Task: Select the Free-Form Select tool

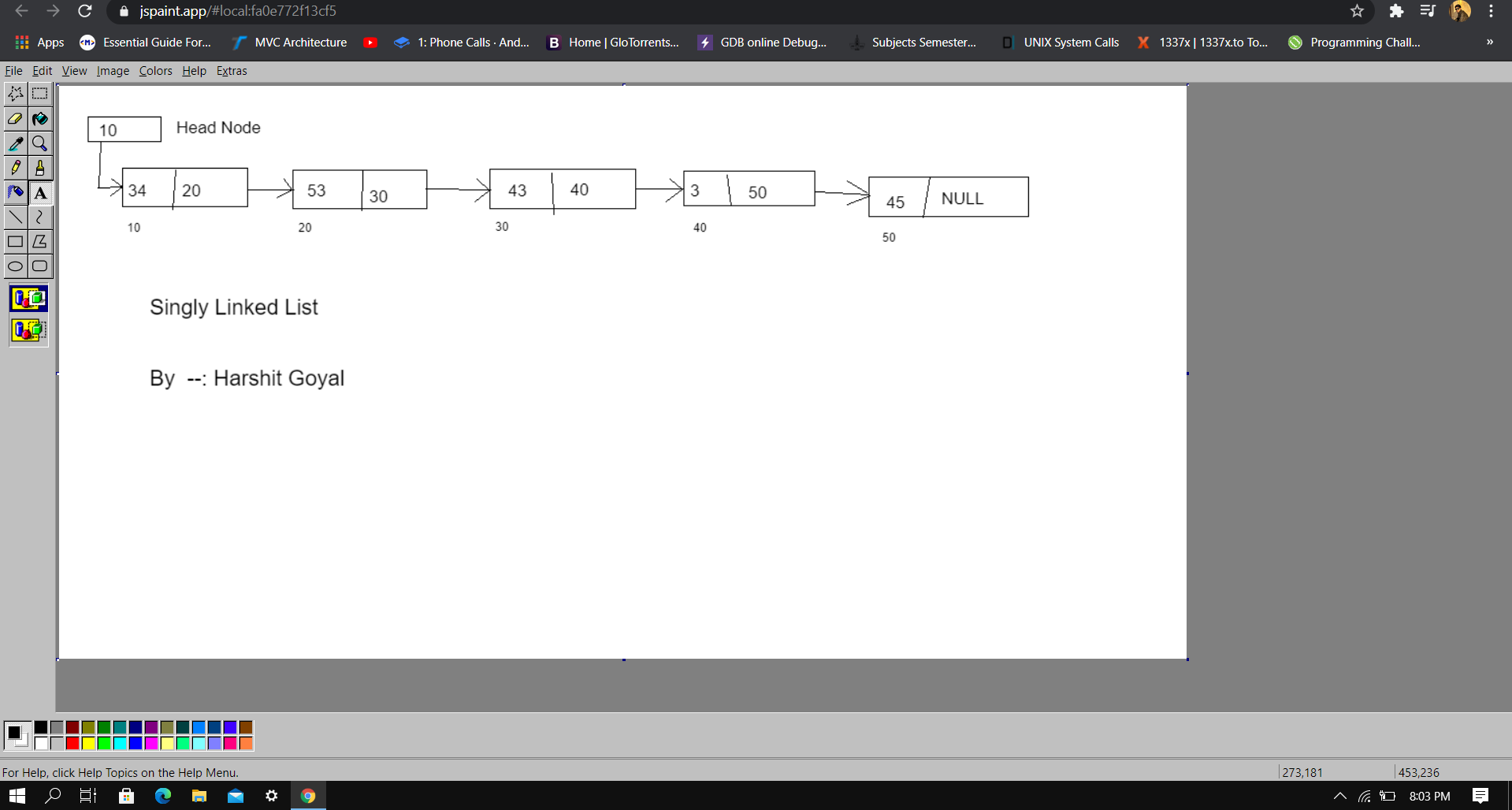Action: tap(16, 94)
